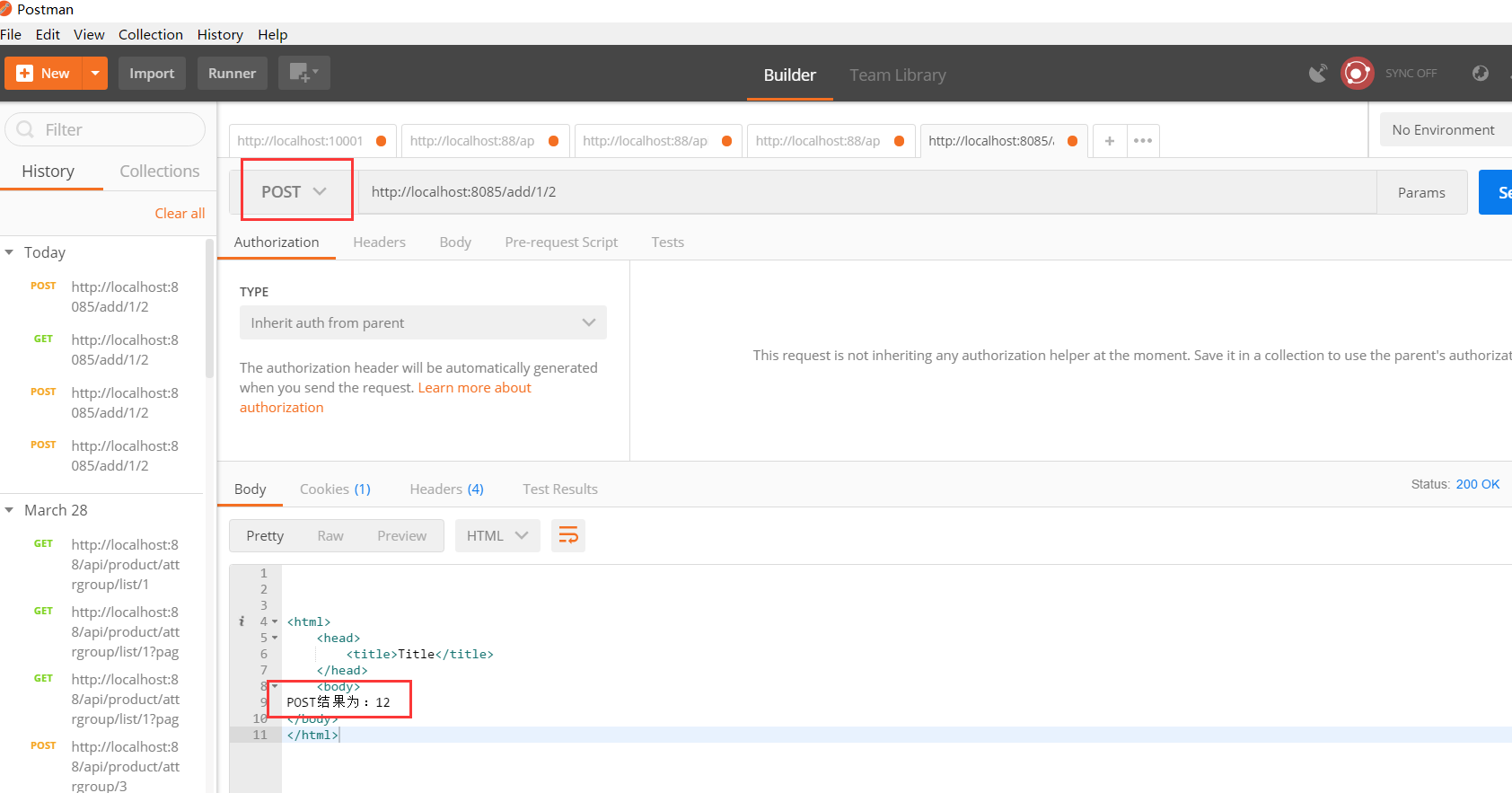The width and height of the screenshot is (1512, 793).
Task: Open the Runner
Action: (x=232, y=74)
